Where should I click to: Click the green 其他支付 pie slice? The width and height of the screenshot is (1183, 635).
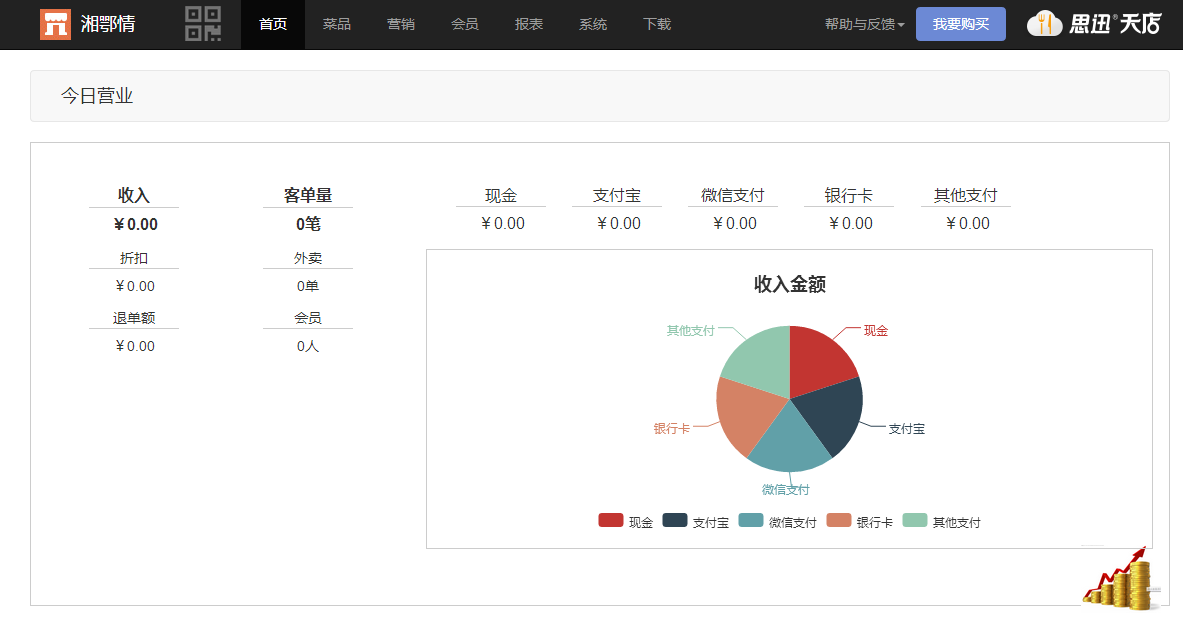coord(760,362)
